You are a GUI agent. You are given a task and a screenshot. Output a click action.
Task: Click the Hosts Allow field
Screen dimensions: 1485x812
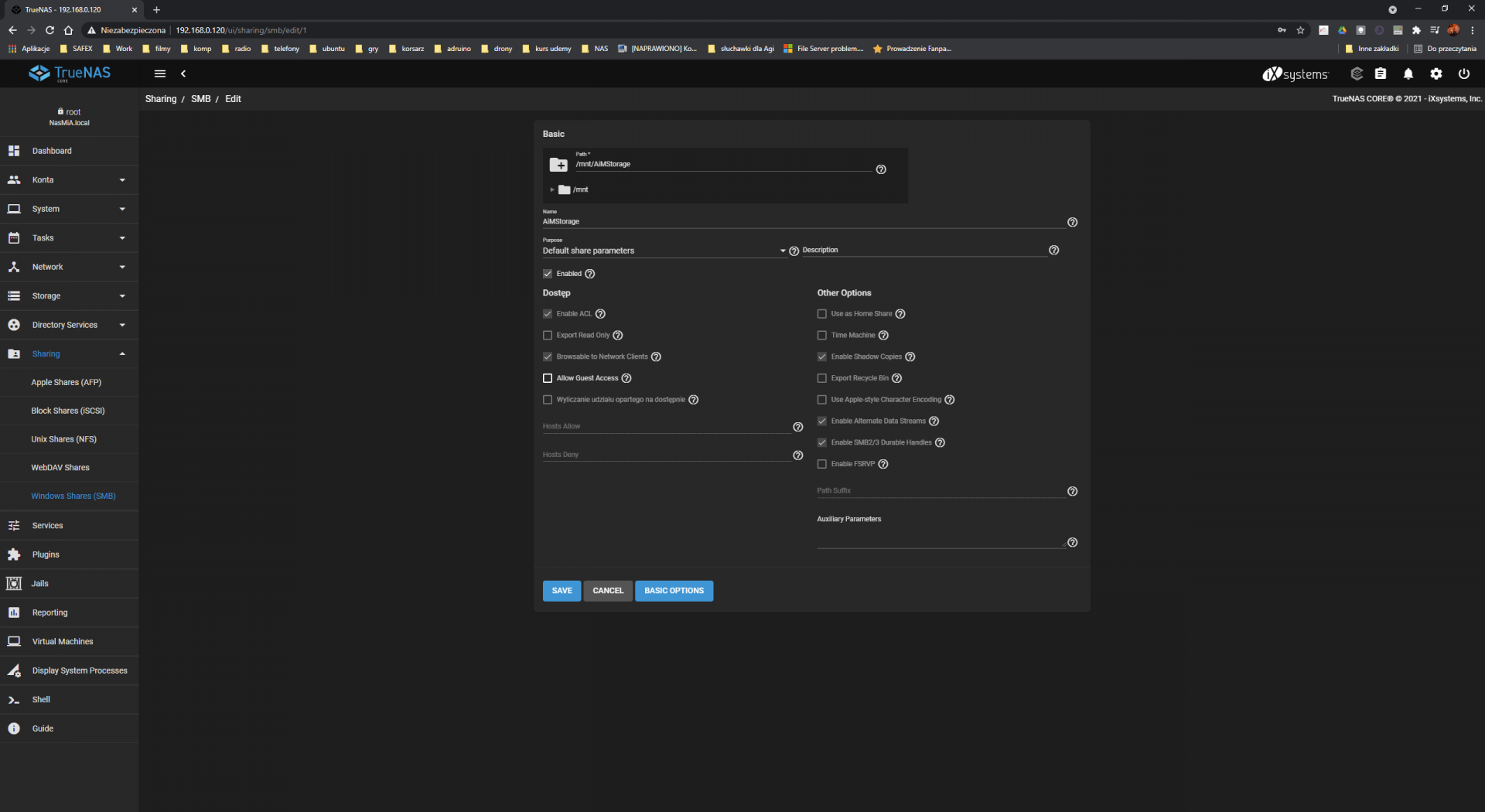click(667, 427)
